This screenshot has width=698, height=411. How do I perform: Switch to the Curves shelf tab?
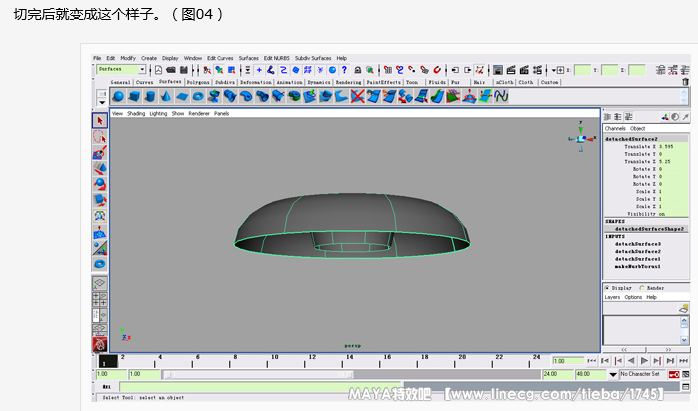coord(144,82)
